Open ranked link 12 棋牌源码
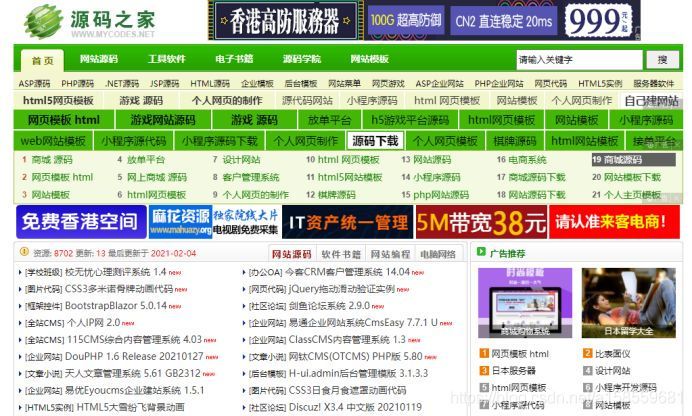Viewport: 692px width, 416px height. click(337, 195)
